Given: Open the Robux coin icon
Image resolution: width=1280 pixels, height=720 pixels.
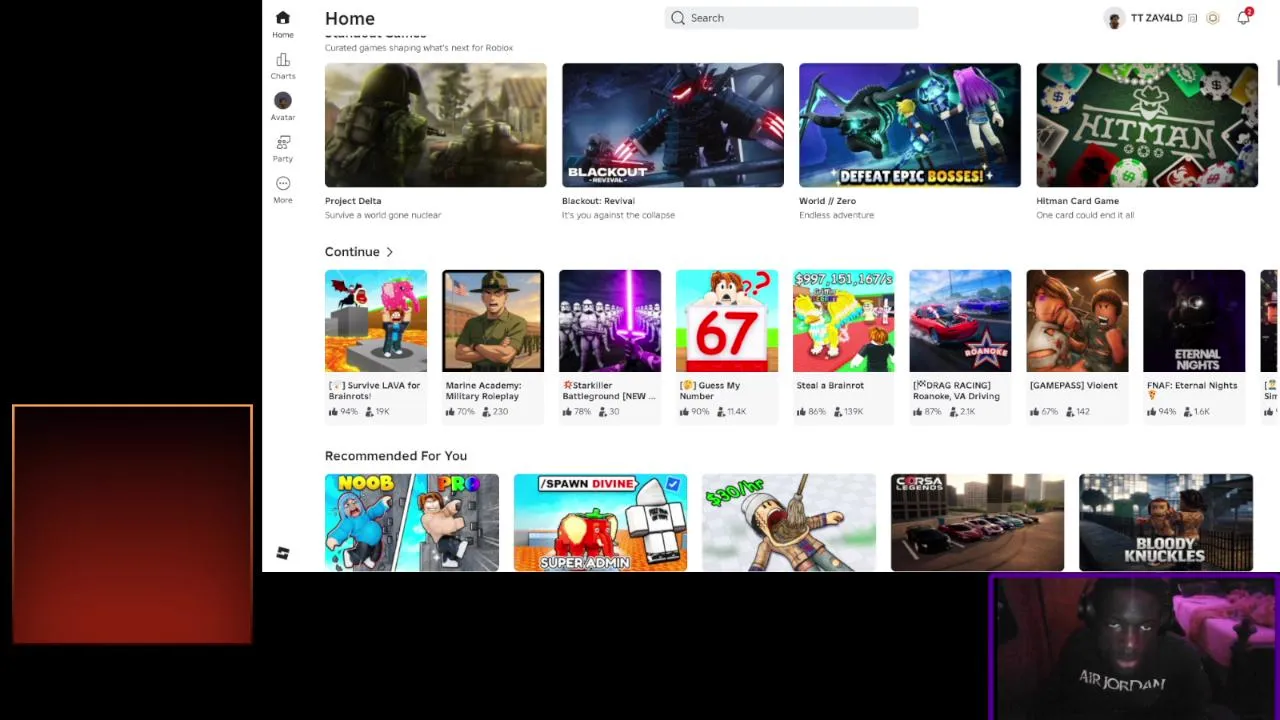Looking at the screenshot, I should [1213, 18].
